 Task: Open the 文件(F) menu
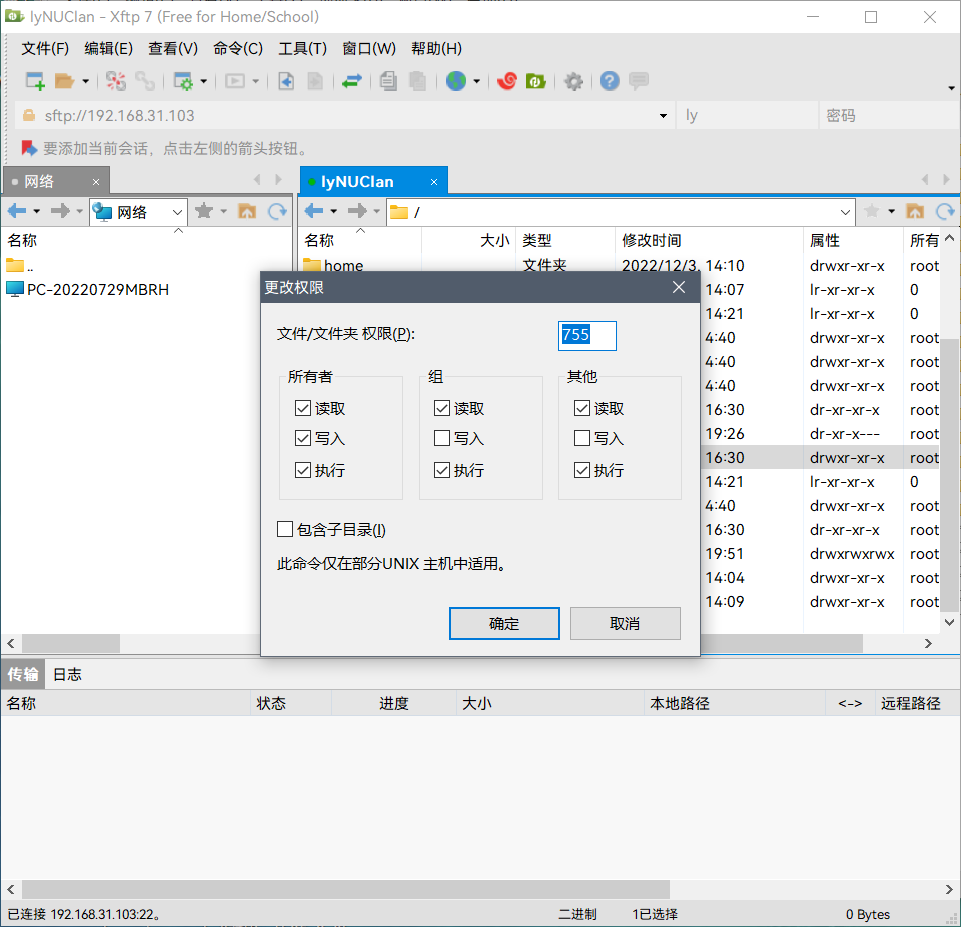pos(45,48)
